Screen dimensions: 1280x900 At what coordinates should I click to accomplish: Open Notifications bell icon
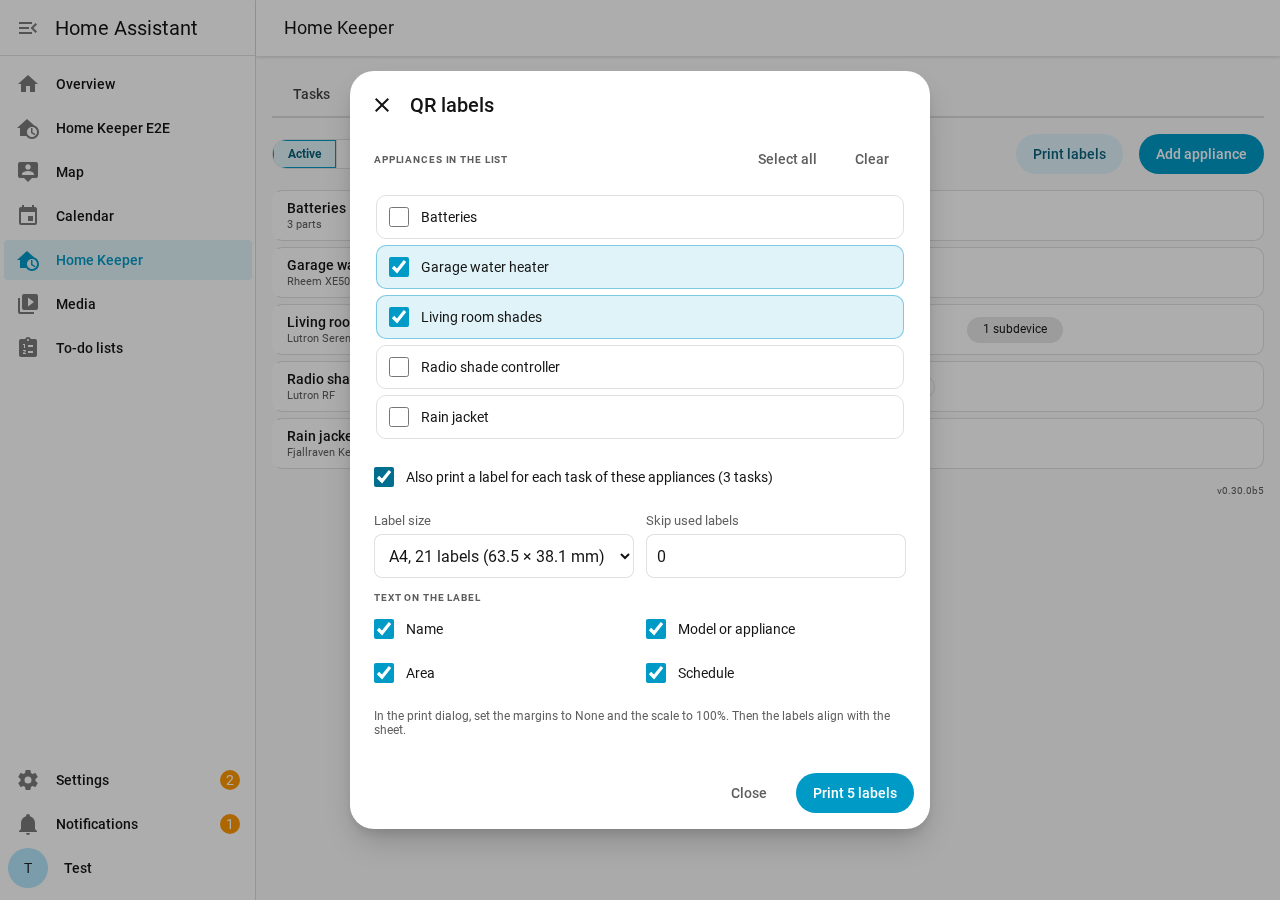point(28,824)
